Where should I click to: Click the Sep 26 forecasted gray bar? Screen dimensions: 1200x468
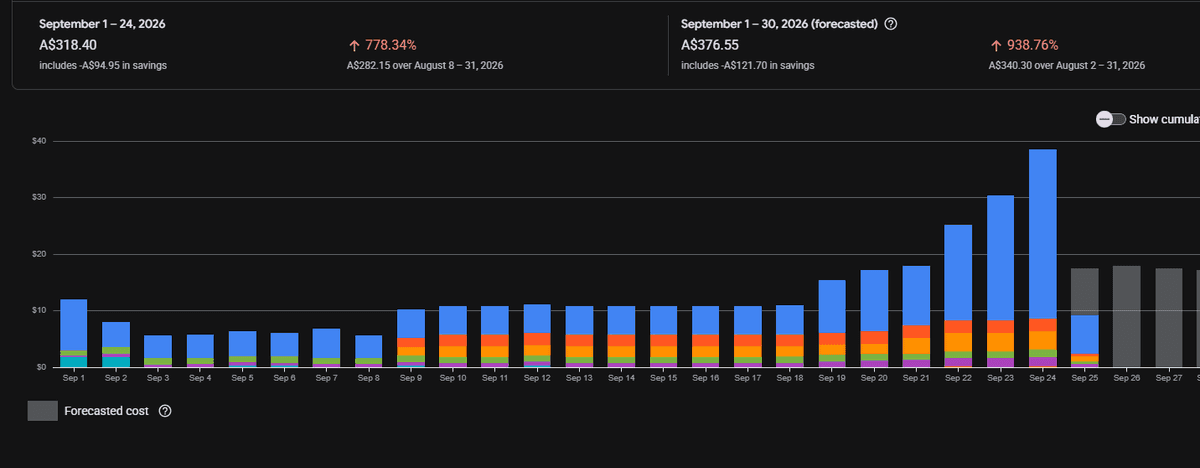(1127, 316)
